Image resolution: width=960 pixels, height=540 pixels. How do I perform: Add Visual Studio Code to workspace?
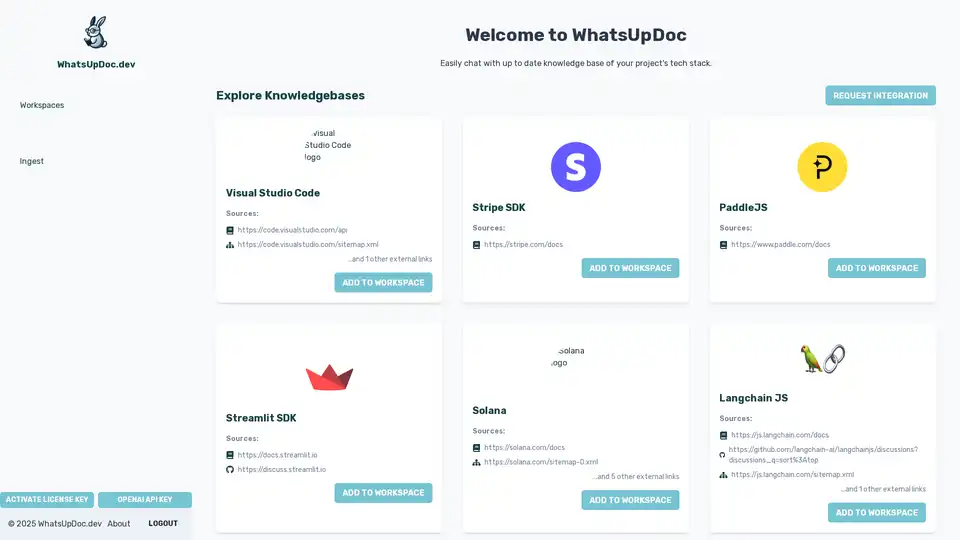click(383, 283)
